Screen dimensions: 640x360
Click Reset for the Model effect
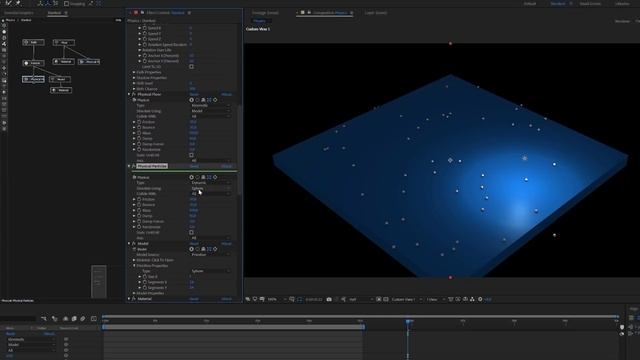(x=194, y=244)
